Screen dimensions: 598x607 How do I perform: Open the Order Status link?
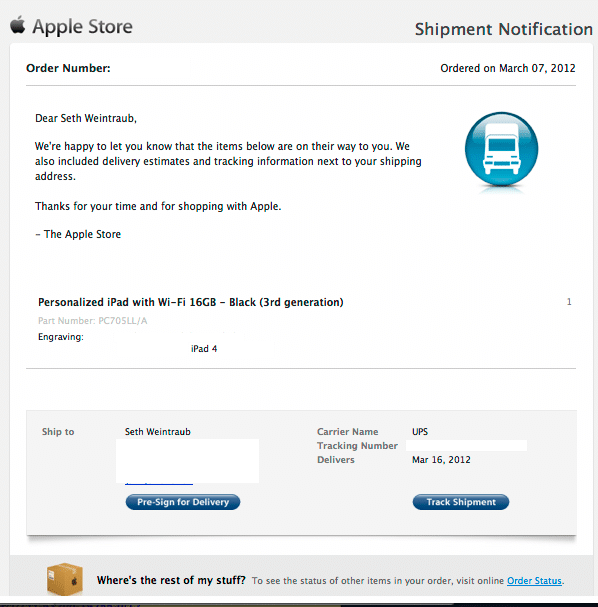pyautogui.click(x=534, y=581)
